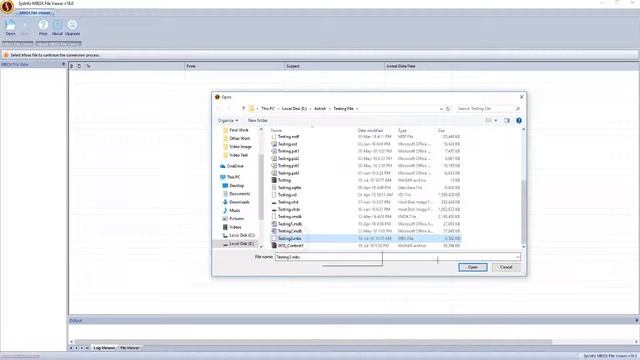This screenshot has height=360, width=640.
Task: Toggle the preview pane icon in dialog
Action: pos(507,120)
